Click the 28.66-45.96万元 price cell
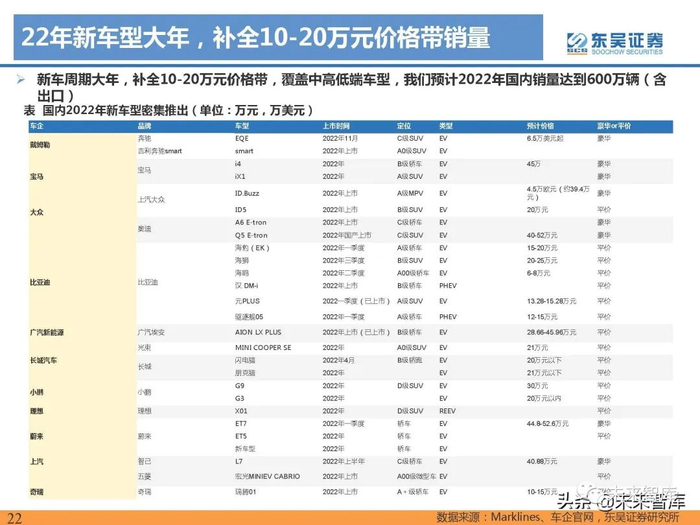The image size is (700, 525). click(552, 332)
